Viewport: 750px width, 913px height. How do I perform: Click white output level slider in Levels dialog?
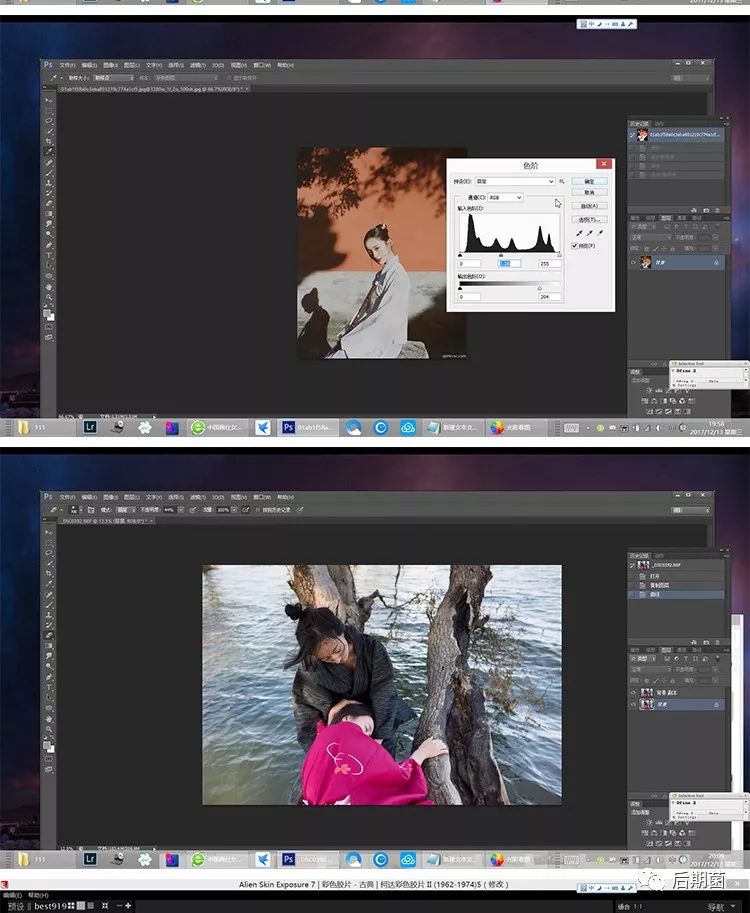[x=540, y=288]
